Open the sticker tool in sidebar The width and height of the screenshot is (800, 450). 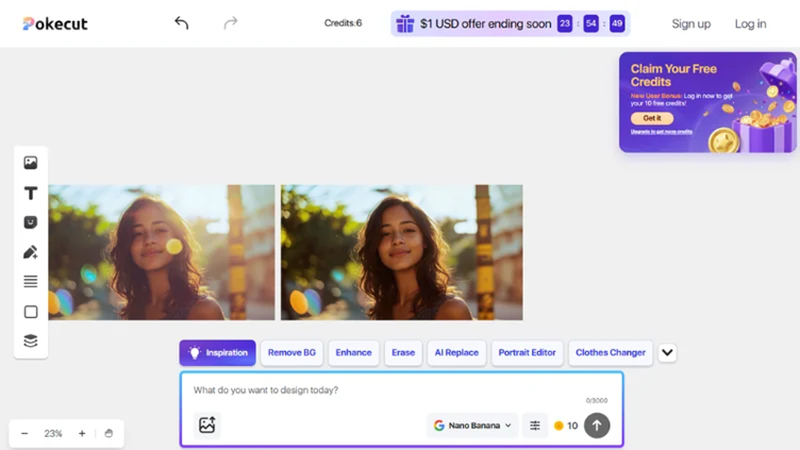tap(31, 222)
